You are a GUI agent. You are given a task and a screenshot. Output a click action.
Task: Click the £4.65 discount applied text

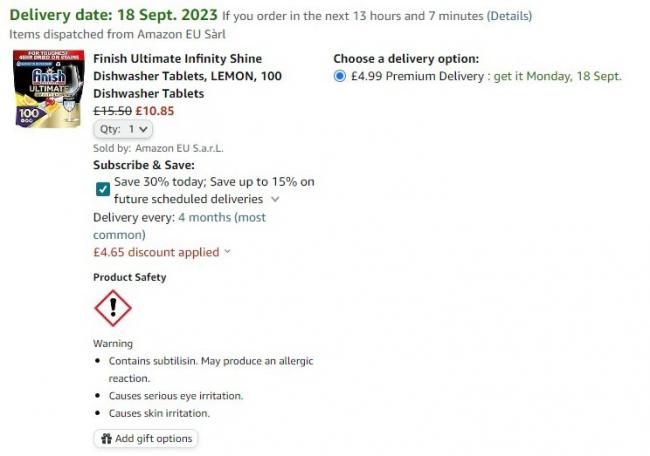pyautogui.click(x=156, y=252)
